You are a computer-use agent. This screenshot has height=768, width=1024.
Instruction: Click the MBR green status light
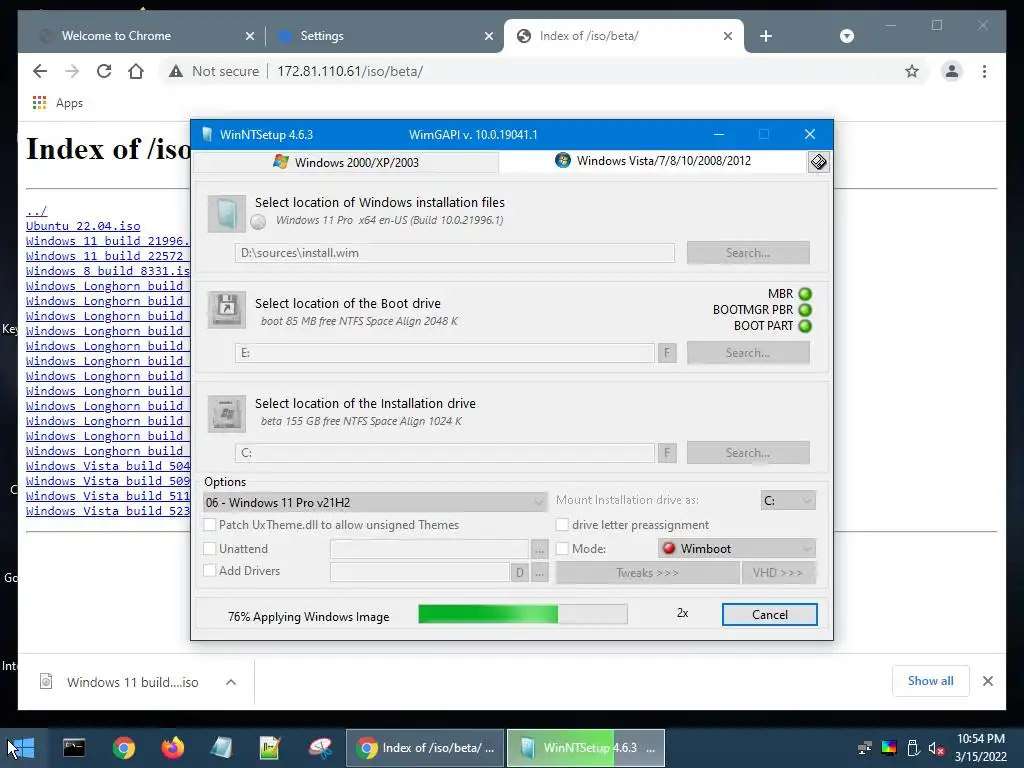coord(805,294)
